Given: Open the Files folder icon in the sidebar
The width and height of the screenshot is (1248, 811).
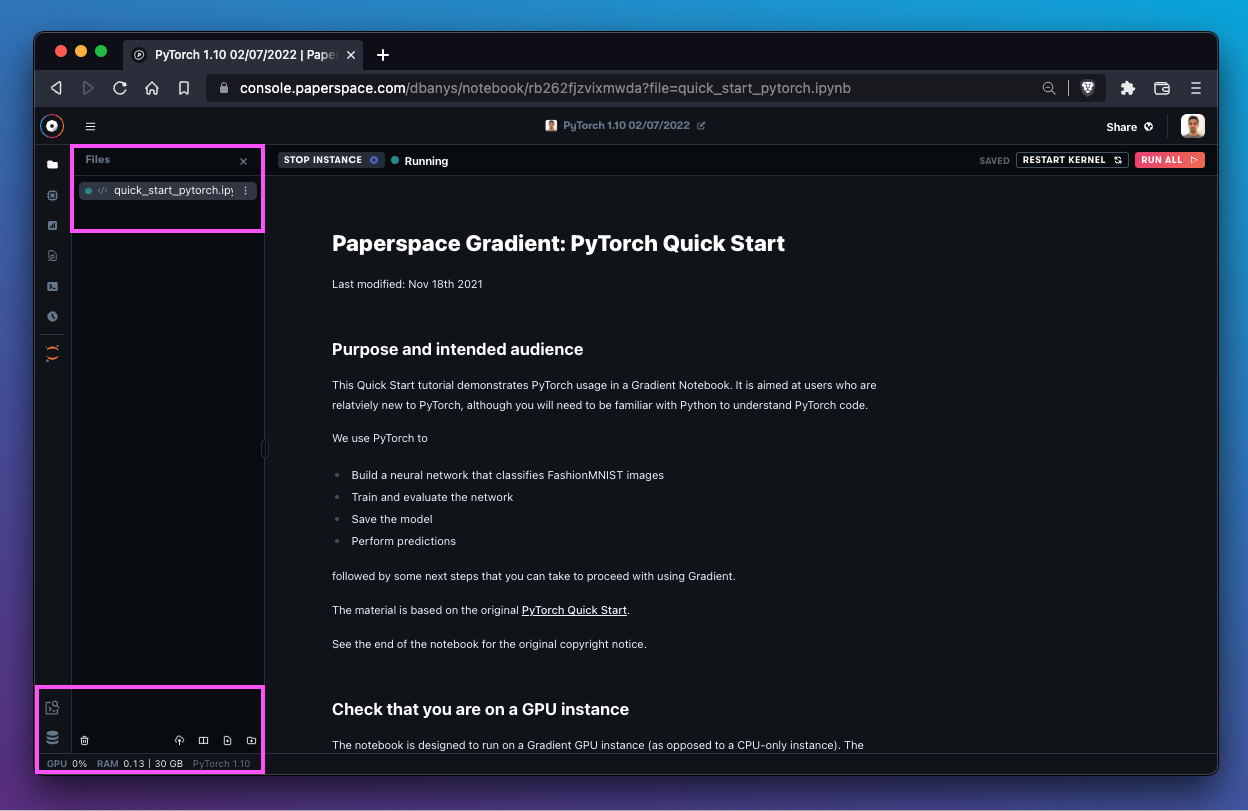Looking at the screenshot, I should [x=53, y=165].
